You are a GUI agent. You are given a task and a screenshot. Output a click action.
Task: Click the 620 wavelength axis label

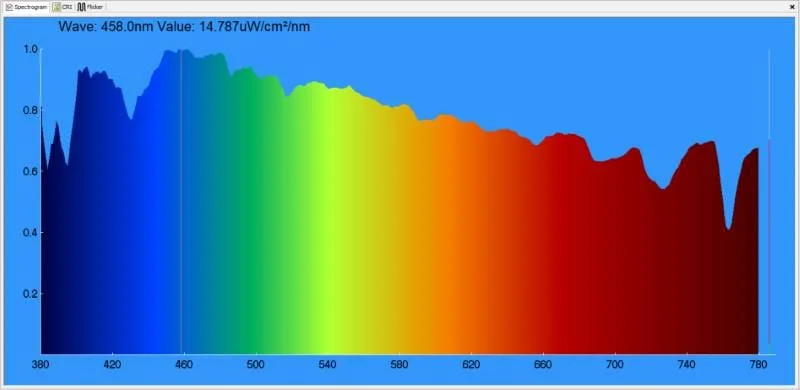[x=471, y=364]
